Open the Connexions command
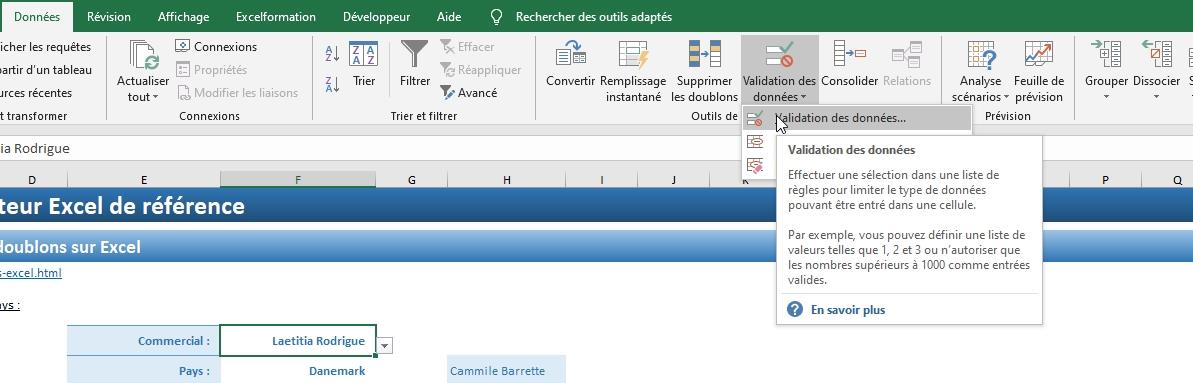 216,46
